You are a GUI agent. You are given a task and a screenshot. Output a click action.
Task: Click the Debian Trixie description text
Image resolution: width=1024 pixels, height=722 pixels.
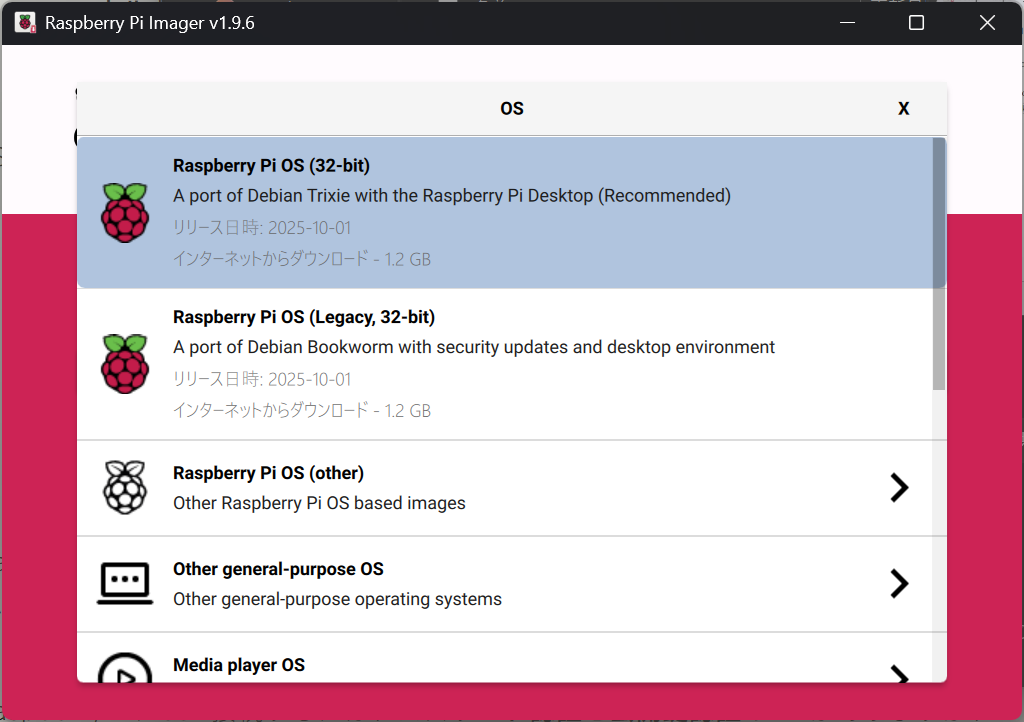point(451,196)
